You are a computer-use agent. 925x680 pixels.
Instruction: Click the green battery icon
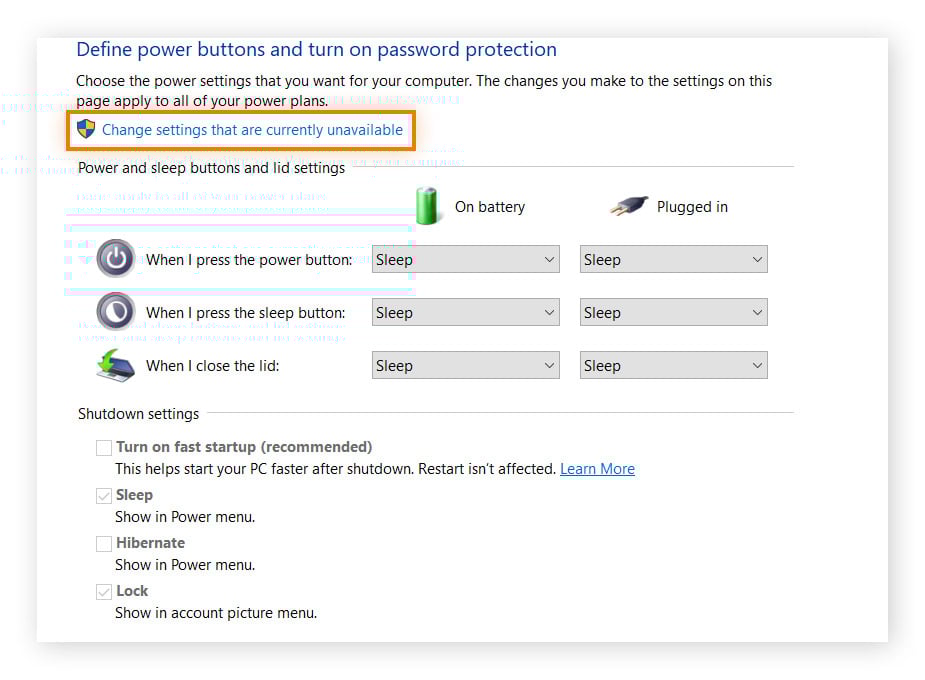coord(428,206)
